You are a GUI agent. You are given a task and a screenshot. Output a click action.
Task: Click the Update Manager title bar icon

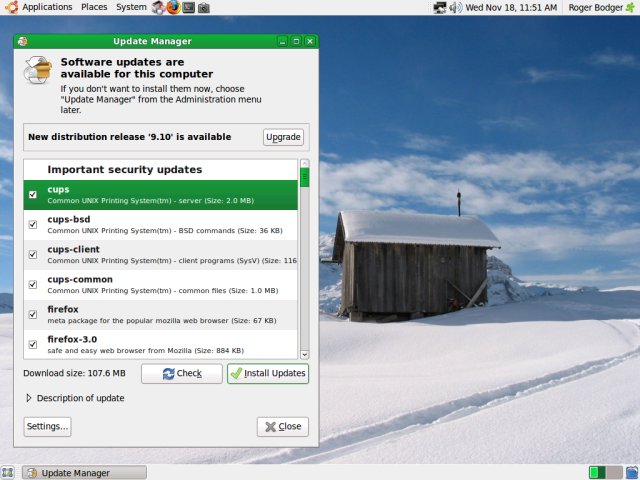point(23,41)
